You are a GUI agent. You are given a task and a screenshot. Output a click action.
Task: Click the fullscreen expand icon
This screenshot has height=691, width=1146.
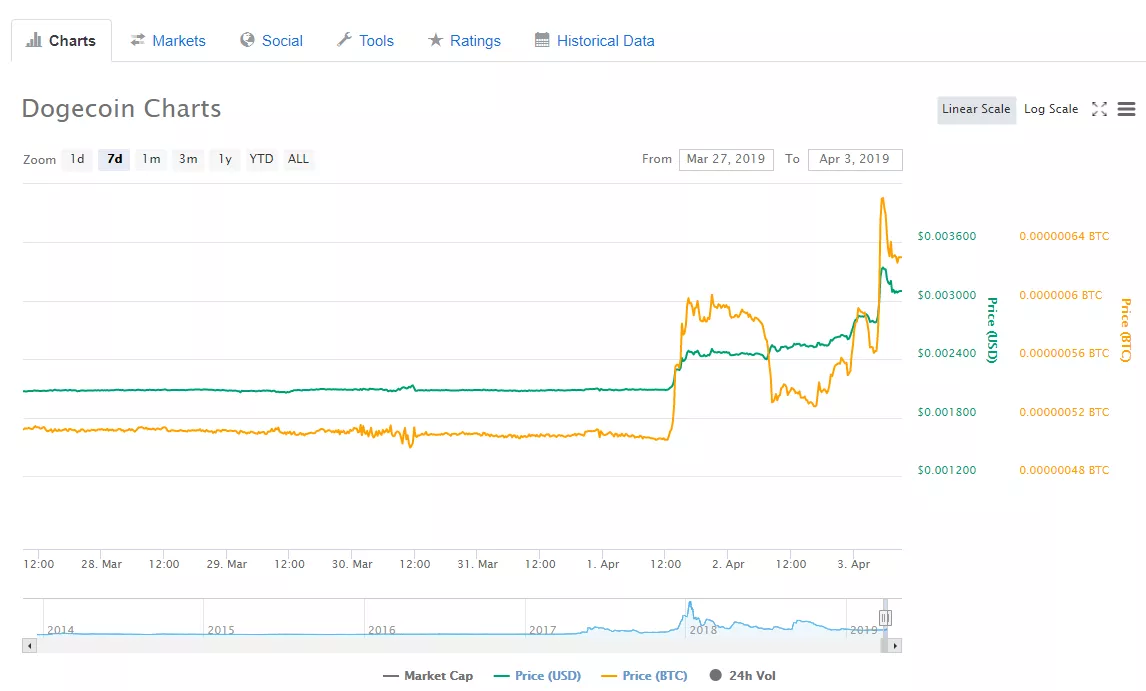1099,109
